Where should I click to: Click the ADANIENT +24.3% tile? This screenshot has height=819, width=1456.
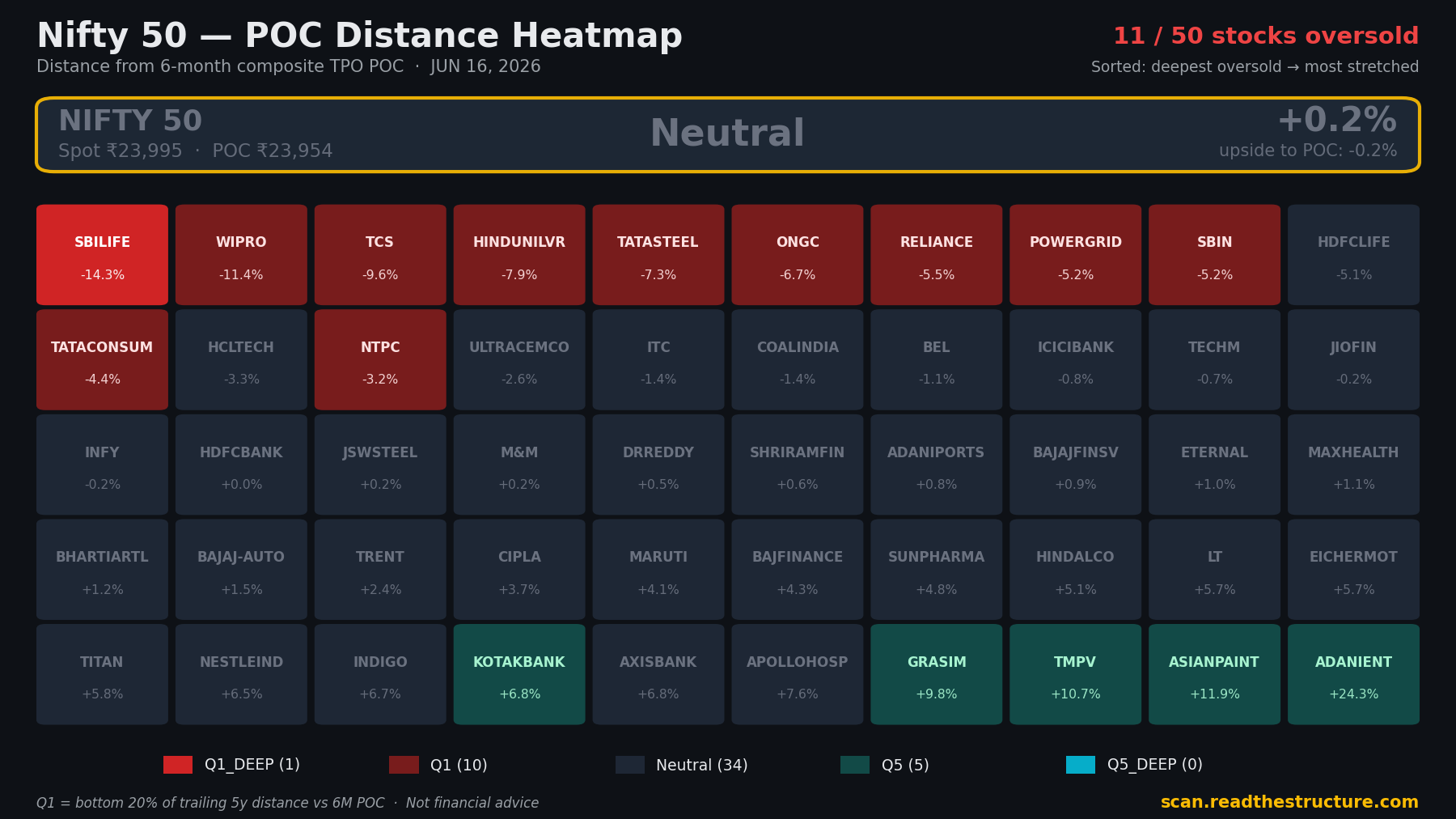click(x=1354, y=674)
